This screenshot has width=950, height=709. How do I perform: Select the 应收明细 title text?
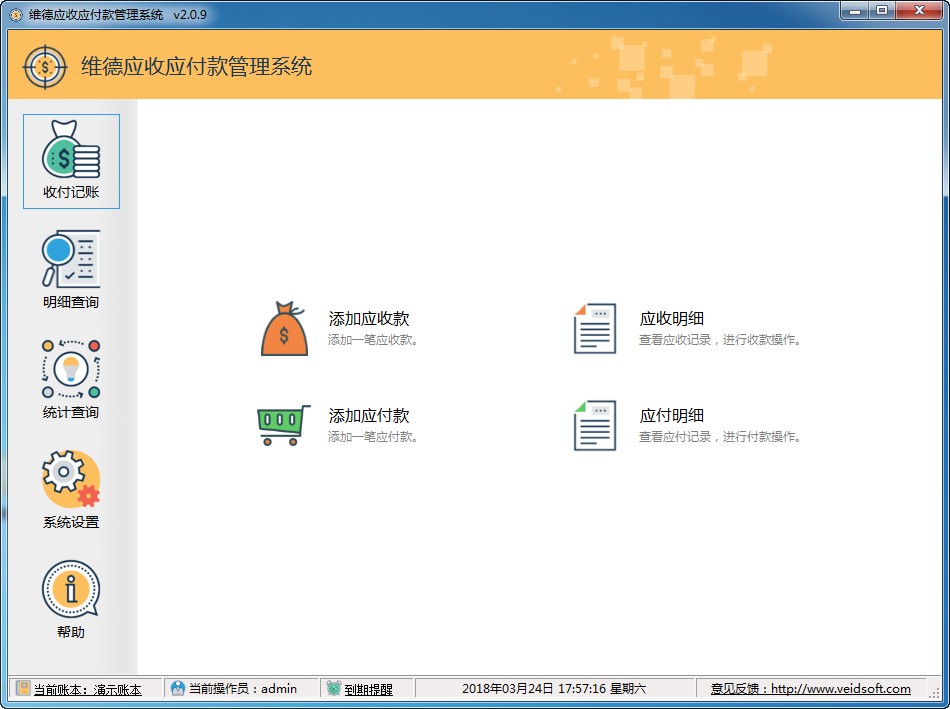point(672,319)
